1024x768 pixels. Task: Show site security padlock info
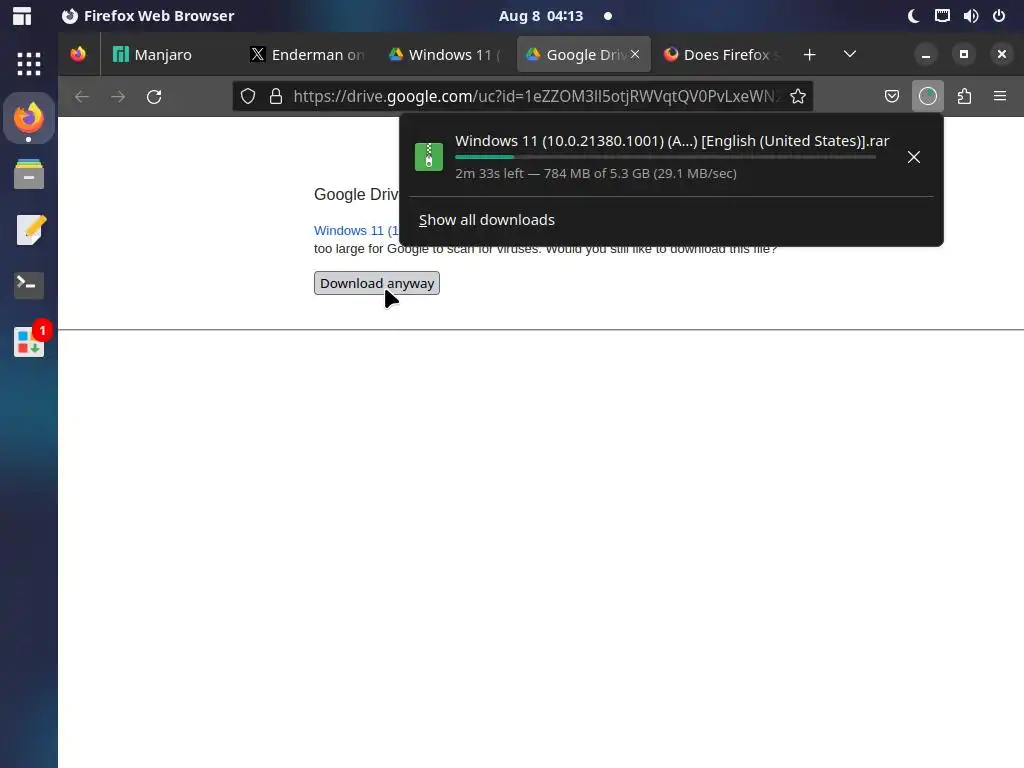click(x=276, y=97)
